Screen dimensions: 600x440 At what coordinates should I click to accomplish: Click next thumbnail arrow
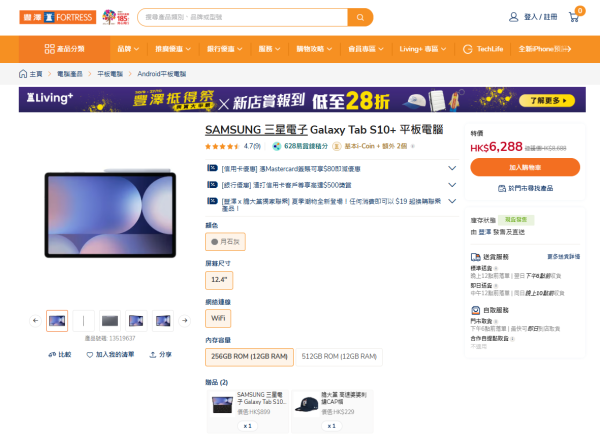(185, 321)
